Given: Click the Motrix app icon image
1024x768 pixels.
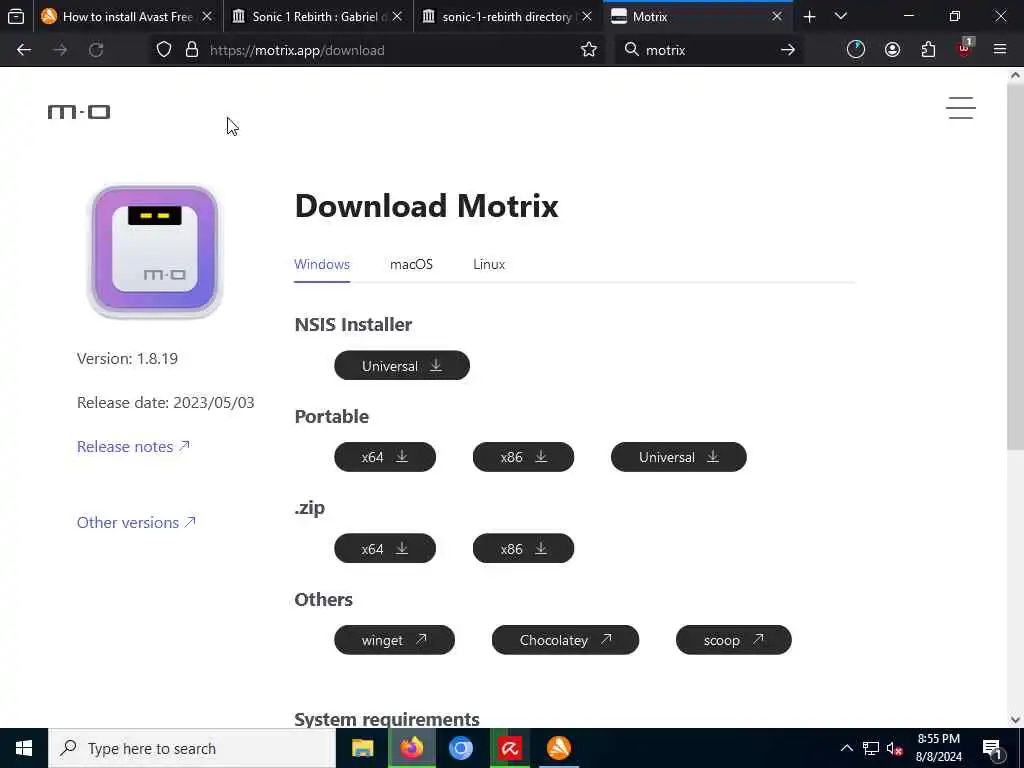Looking at the screenshot, I should click(x=155, y=251).
